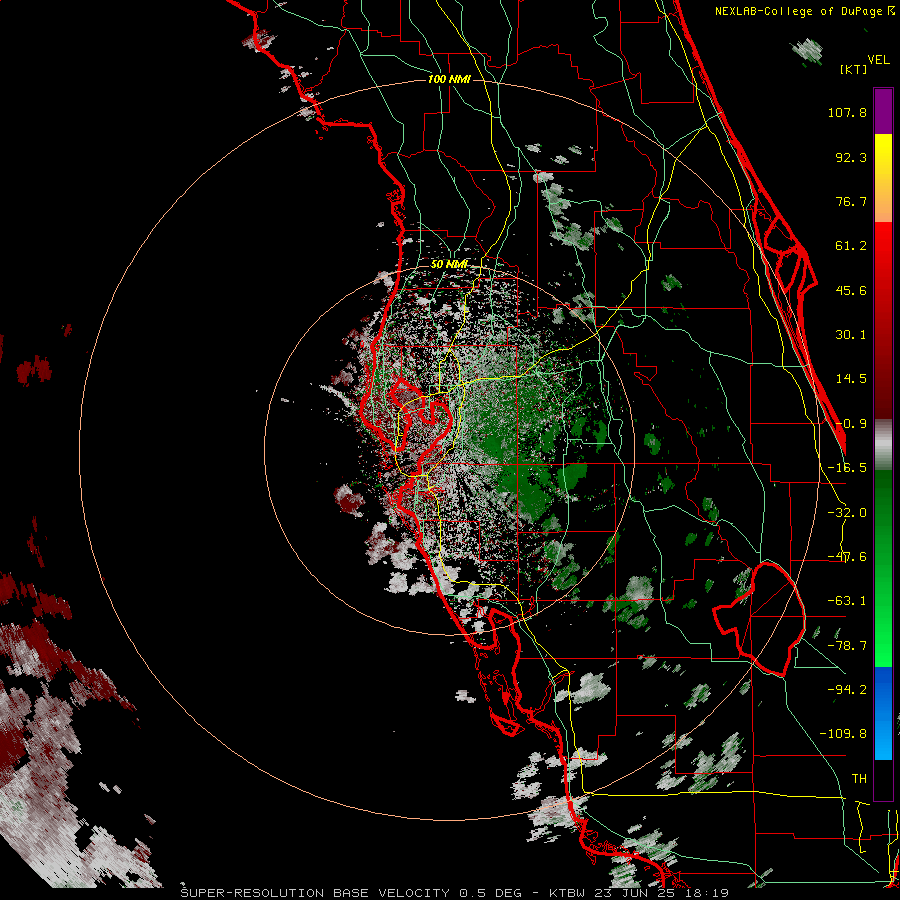Click the TH label on the legend
900x900 pixels.
pyautogui.click(x=859, y=779)
